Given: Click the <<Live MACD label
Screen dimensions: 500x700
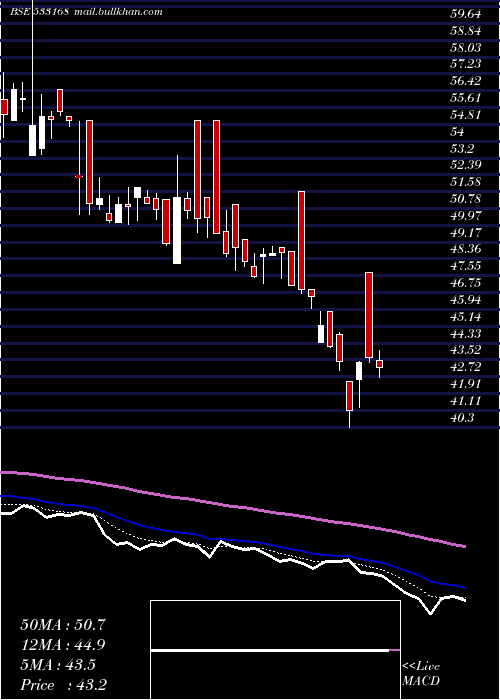Looking at the screenshot, I should [421, 674].
